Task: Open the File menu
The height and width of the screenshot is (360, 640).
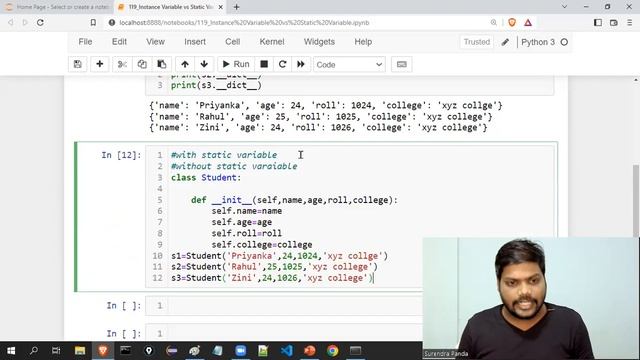Action: (85, 42)
